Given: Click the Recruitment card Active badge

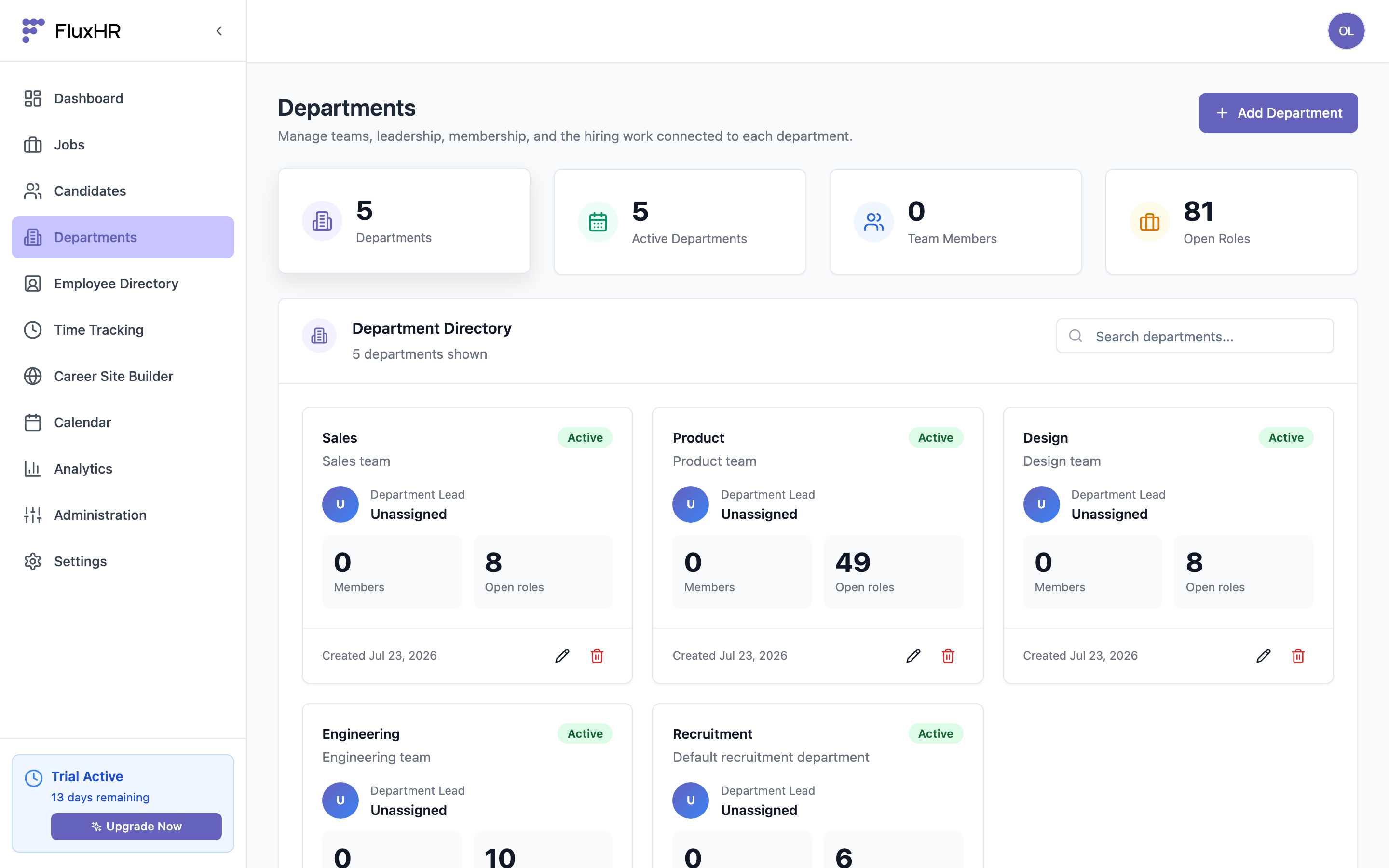Looking at the screenshot, I should (x=936, y=733).
